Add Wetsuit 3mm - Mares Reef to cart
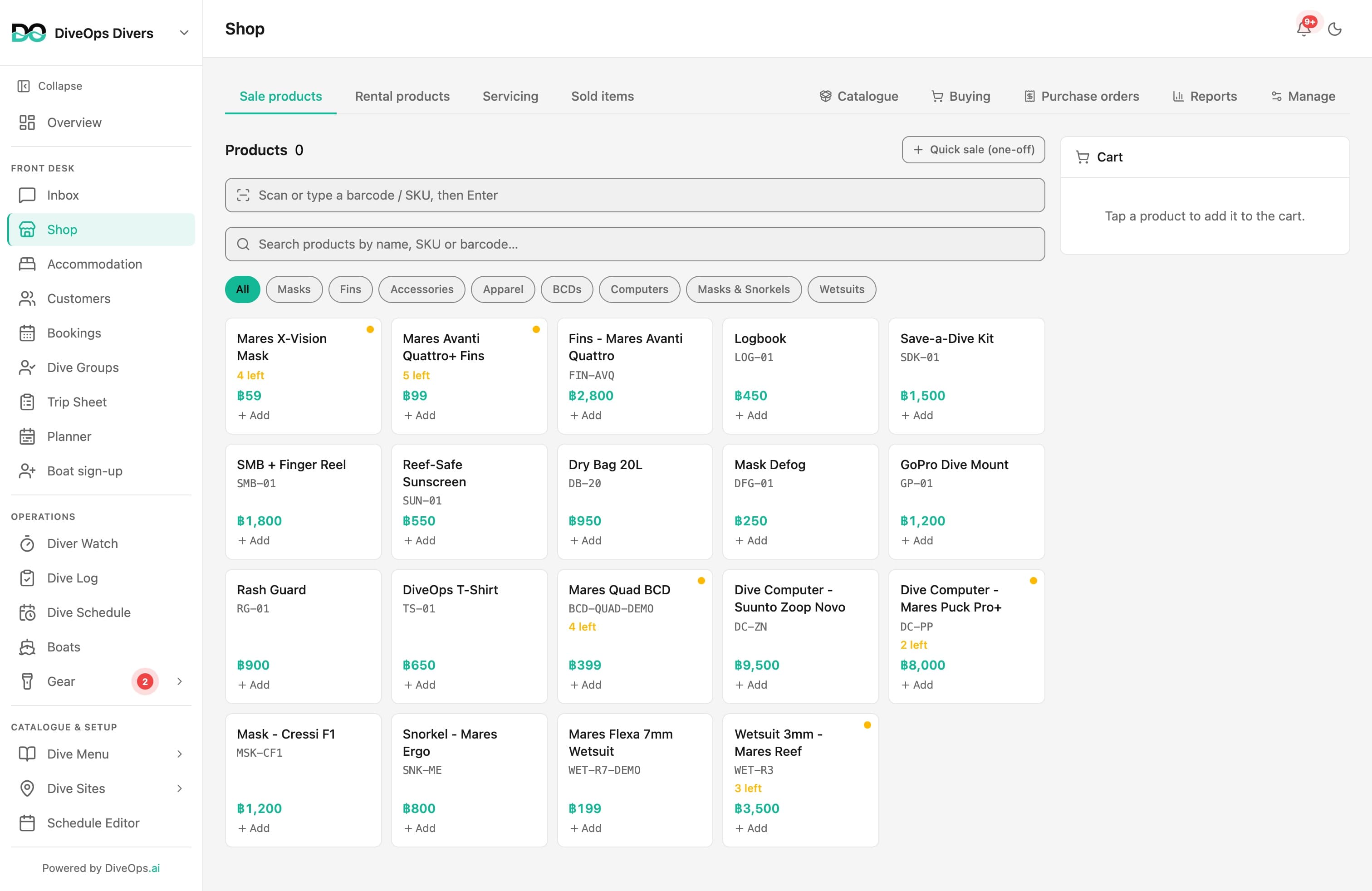 pyautogui.click(x=751, y=828)
